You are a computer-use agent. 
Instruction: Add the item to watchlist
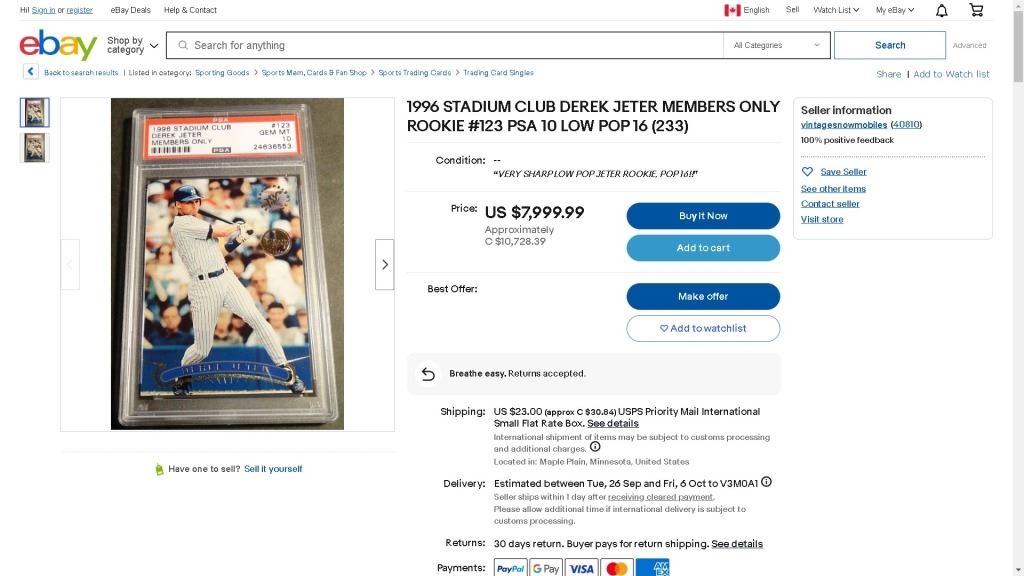click(703, 328)
